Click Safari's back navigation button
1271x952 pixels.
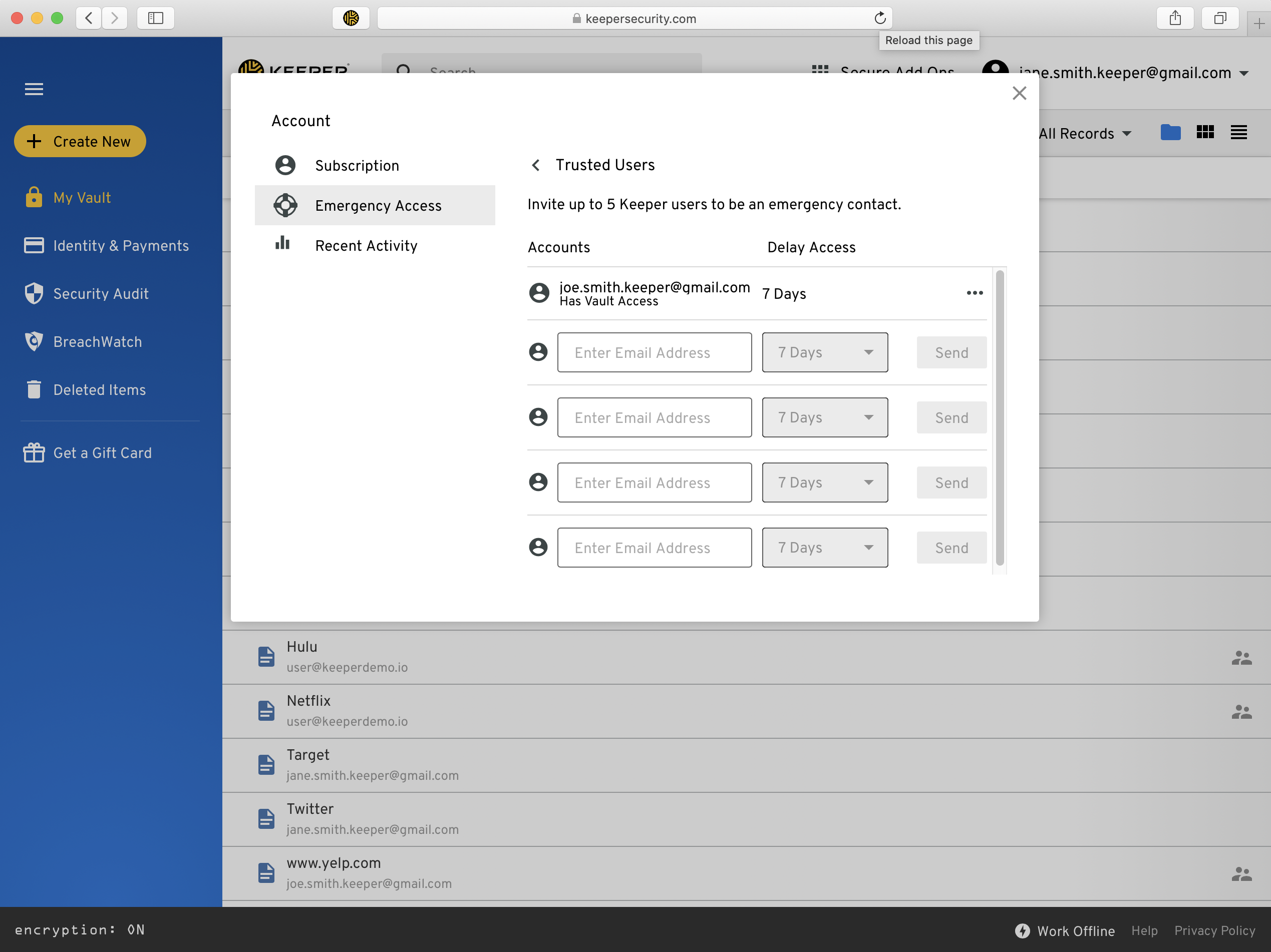[x=89, y=19]
